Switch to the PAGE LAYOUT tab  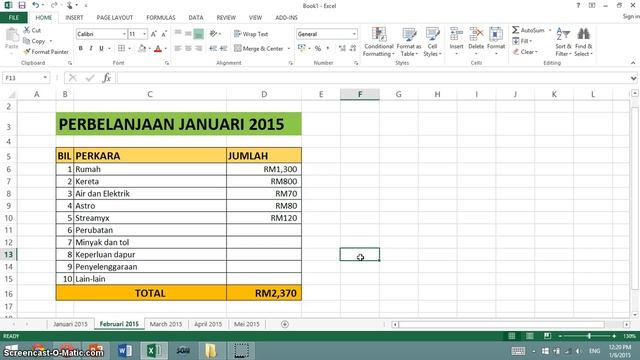point(115,18)
